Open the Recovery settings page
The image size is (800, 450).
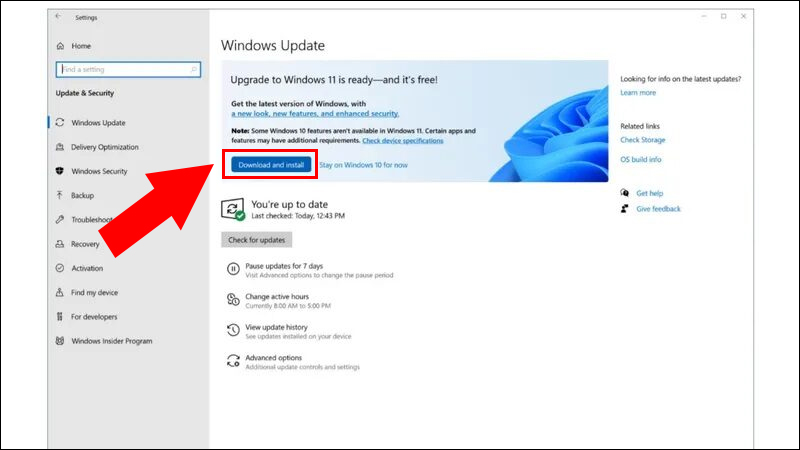tap(85, 244)
